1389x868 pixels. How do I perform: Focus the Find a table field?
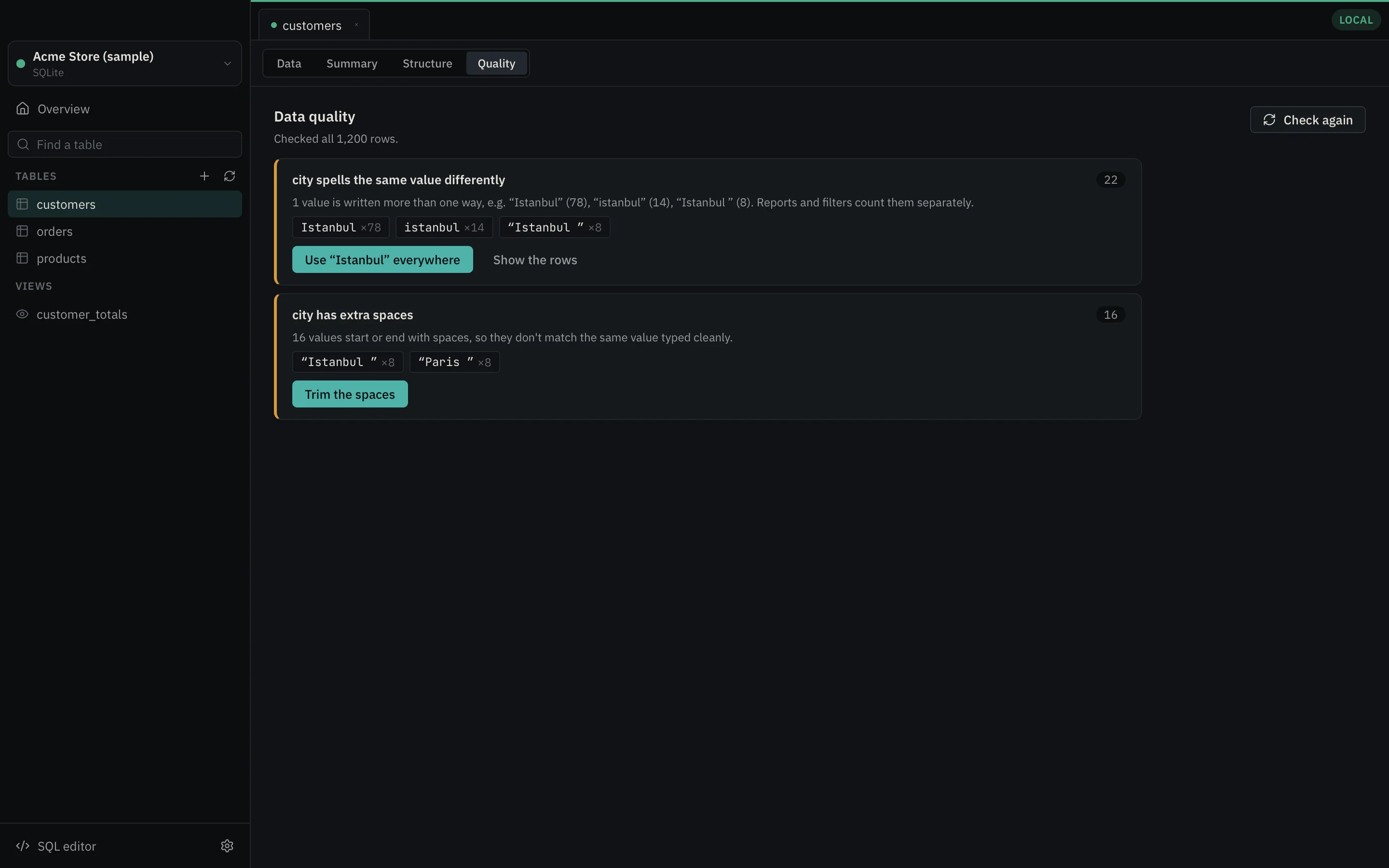click(x=124, y=144)
